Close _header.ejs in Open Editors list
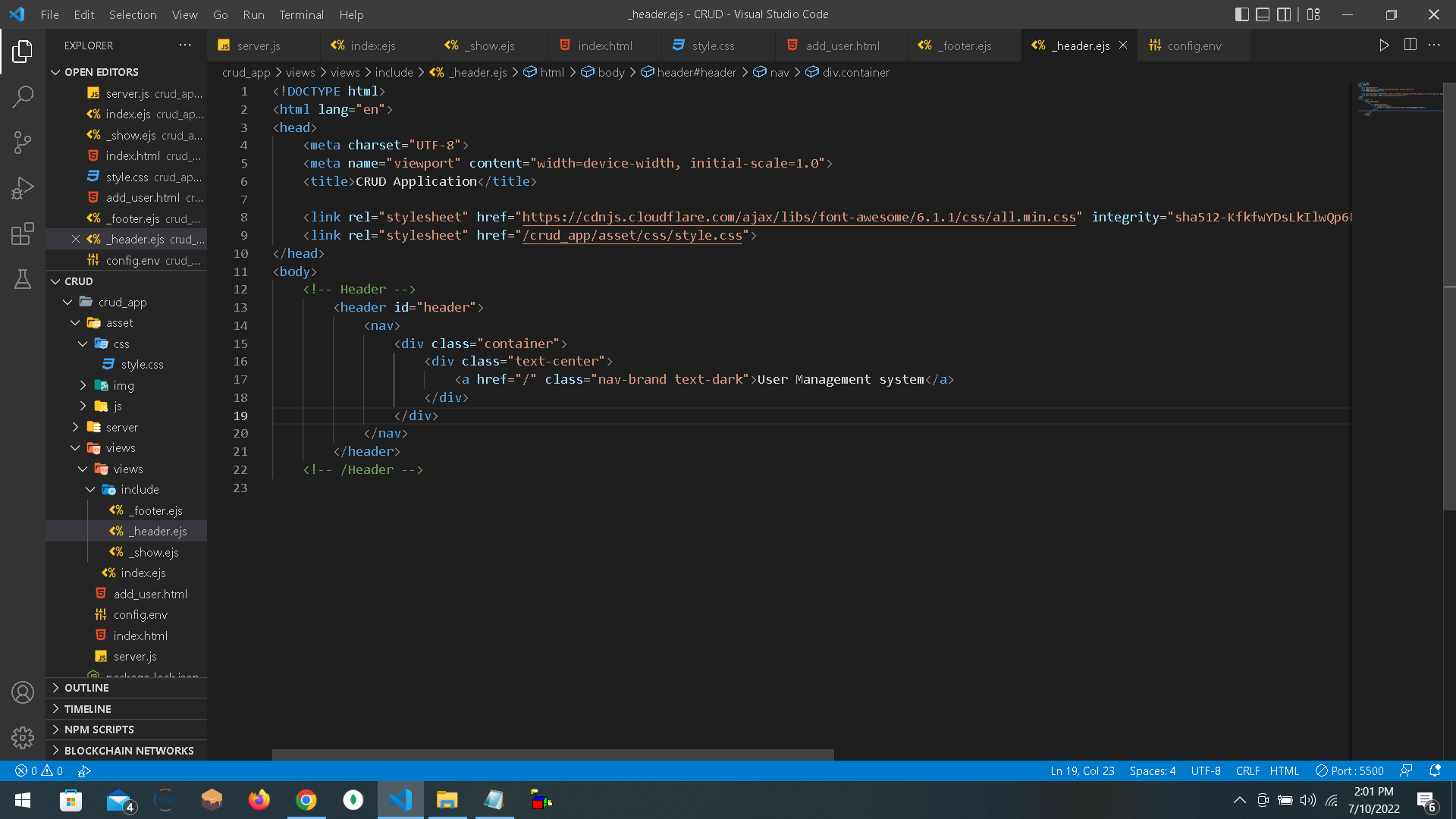 click(x=76, y=239)
